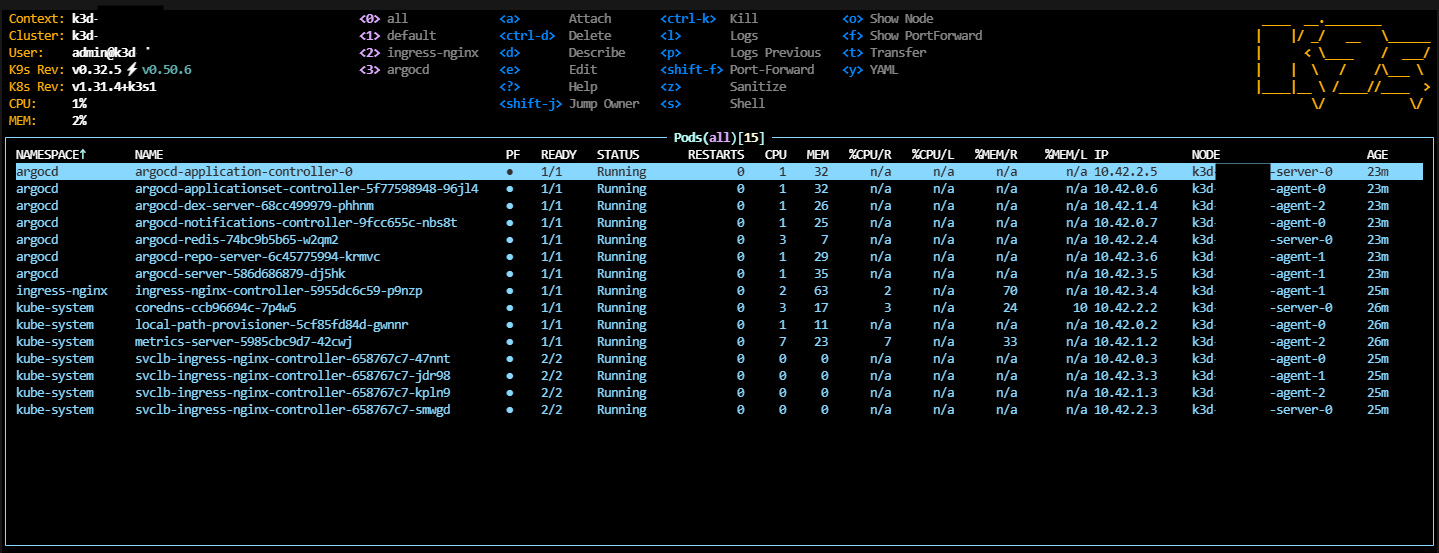The image size is (1439, 553).
Task: Click the Pods(all)[15] table title
Action: (x=719, y=137)
